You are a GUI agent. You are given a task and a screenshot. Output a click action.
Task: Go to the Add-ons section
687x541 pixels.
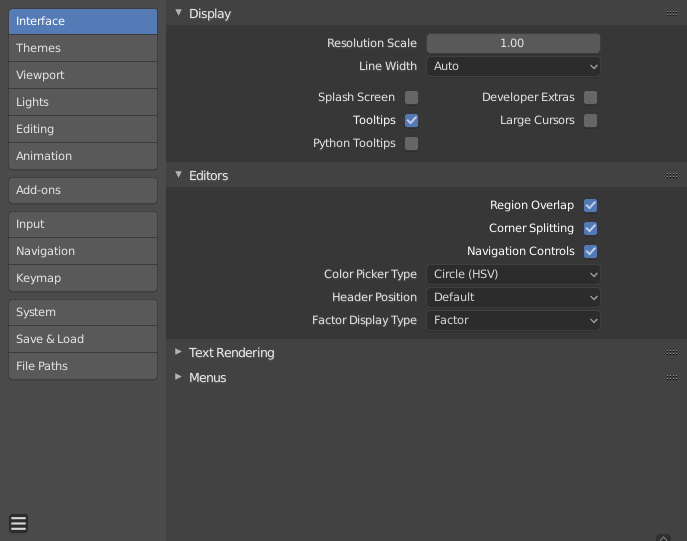pos(83,190)
